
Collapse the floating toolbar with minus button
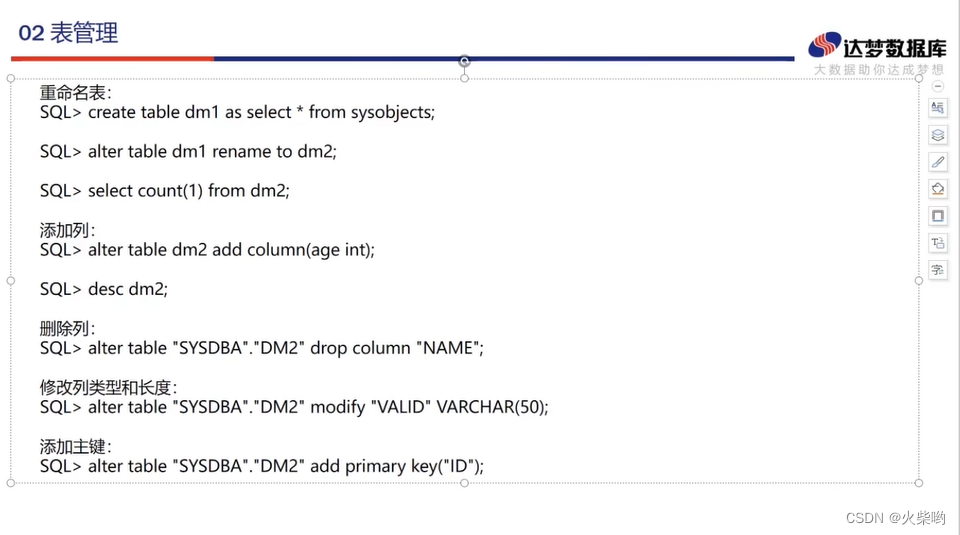point(937,86)
